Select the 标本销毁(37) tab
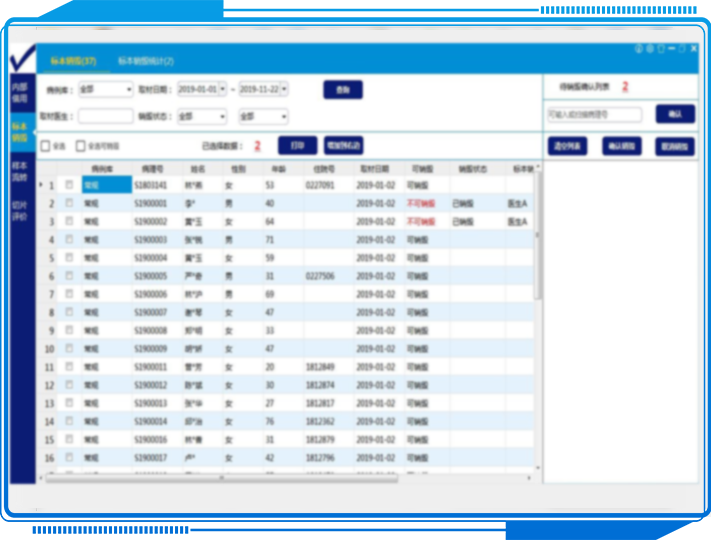 pyautogui.click(x=73, y=61)
